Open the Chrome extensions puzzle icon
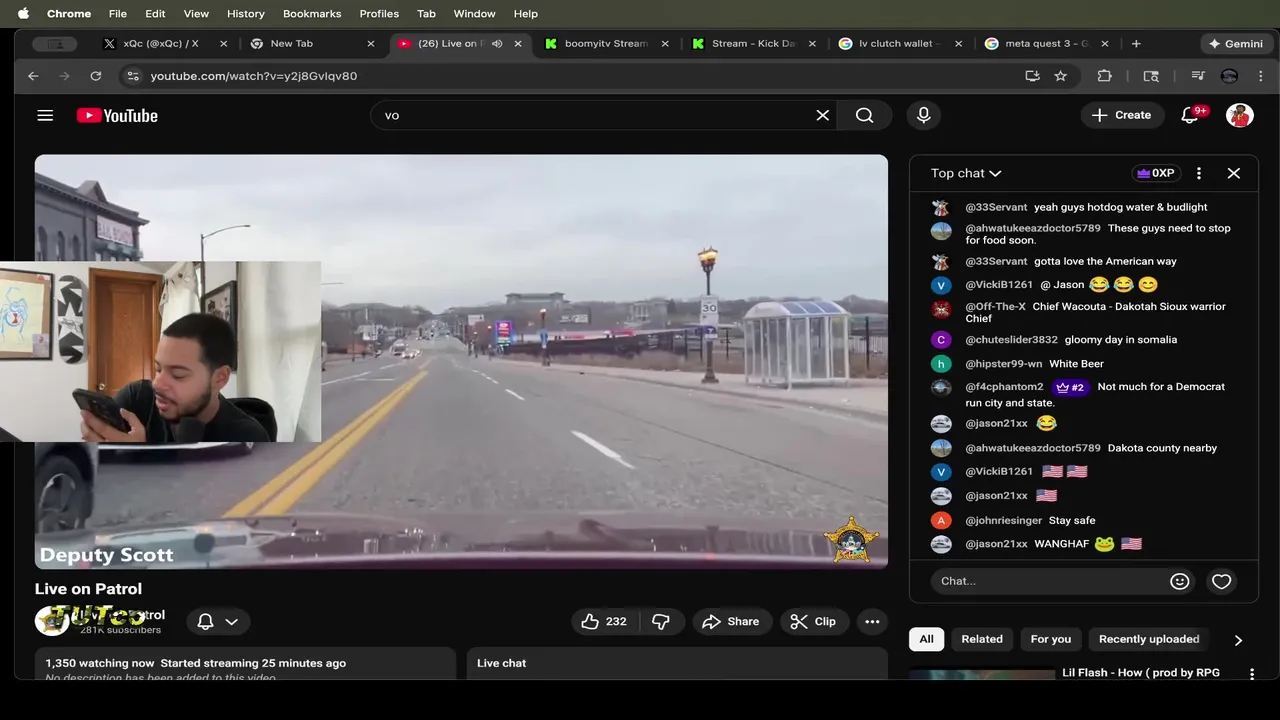This screenshot has height=720, width=1280. point(1105,76)
